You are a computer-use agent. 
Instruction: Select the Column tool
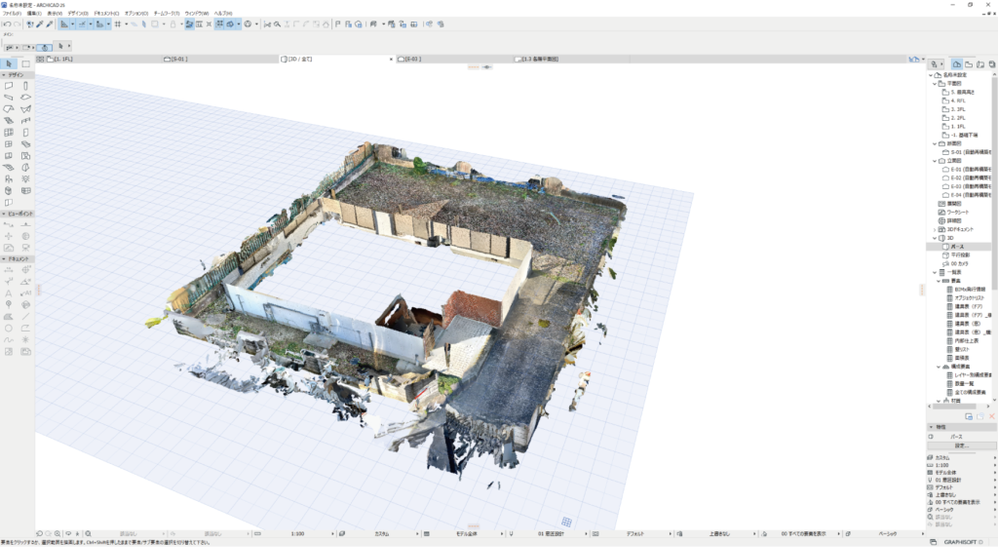(x=26, y=86)
